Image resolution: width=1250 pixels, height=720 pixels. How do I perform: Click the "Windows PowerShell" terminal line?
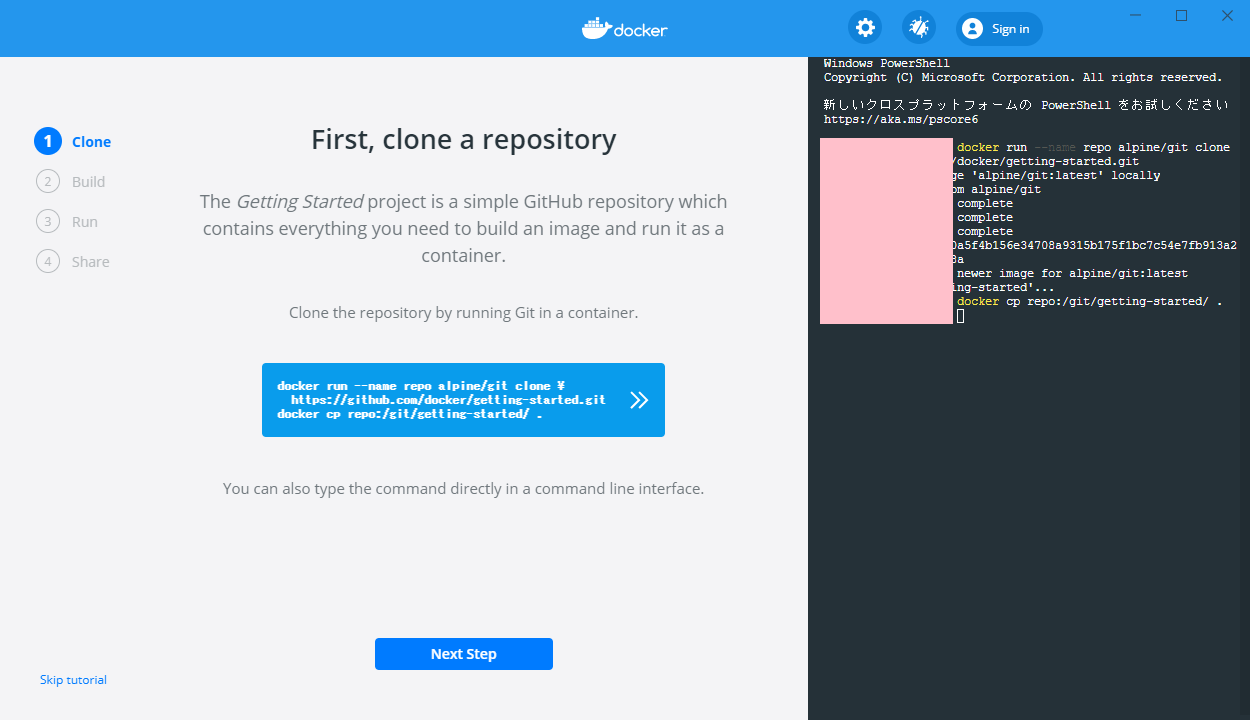[x=887, y=63]
